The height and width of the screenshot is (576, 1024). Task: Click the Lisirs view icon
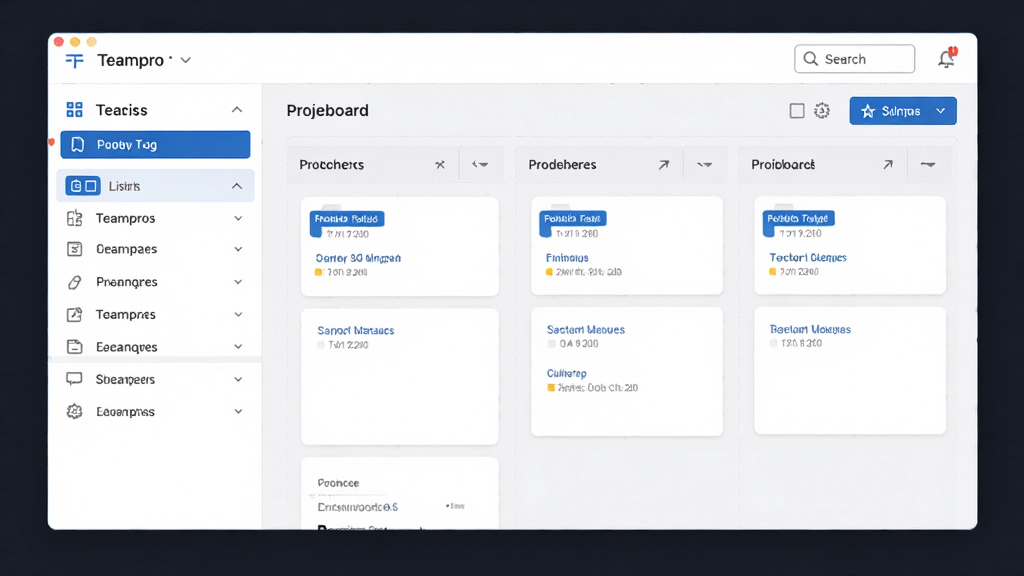83,186
